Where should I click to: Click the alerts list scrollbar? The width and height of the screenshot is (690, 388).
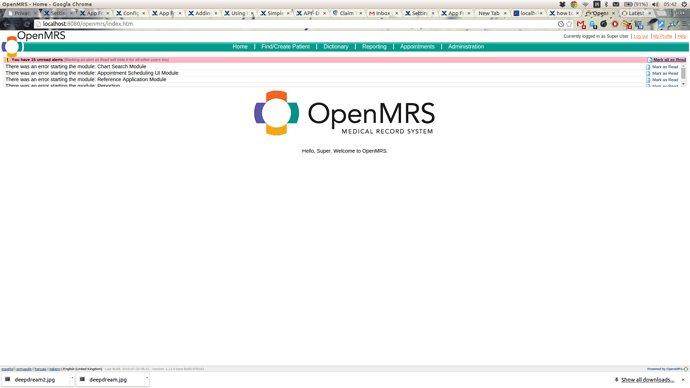683,75
